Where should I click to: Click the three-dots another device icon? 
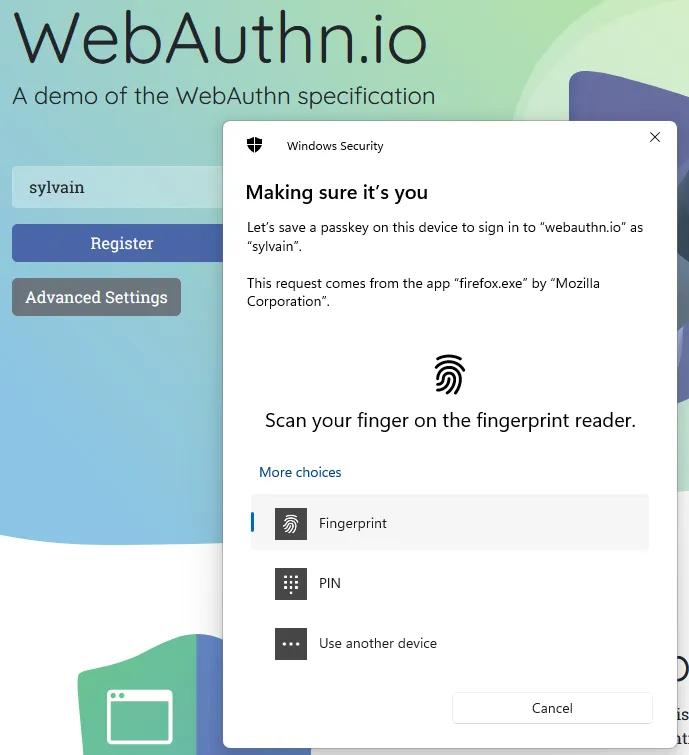(291, 644)
